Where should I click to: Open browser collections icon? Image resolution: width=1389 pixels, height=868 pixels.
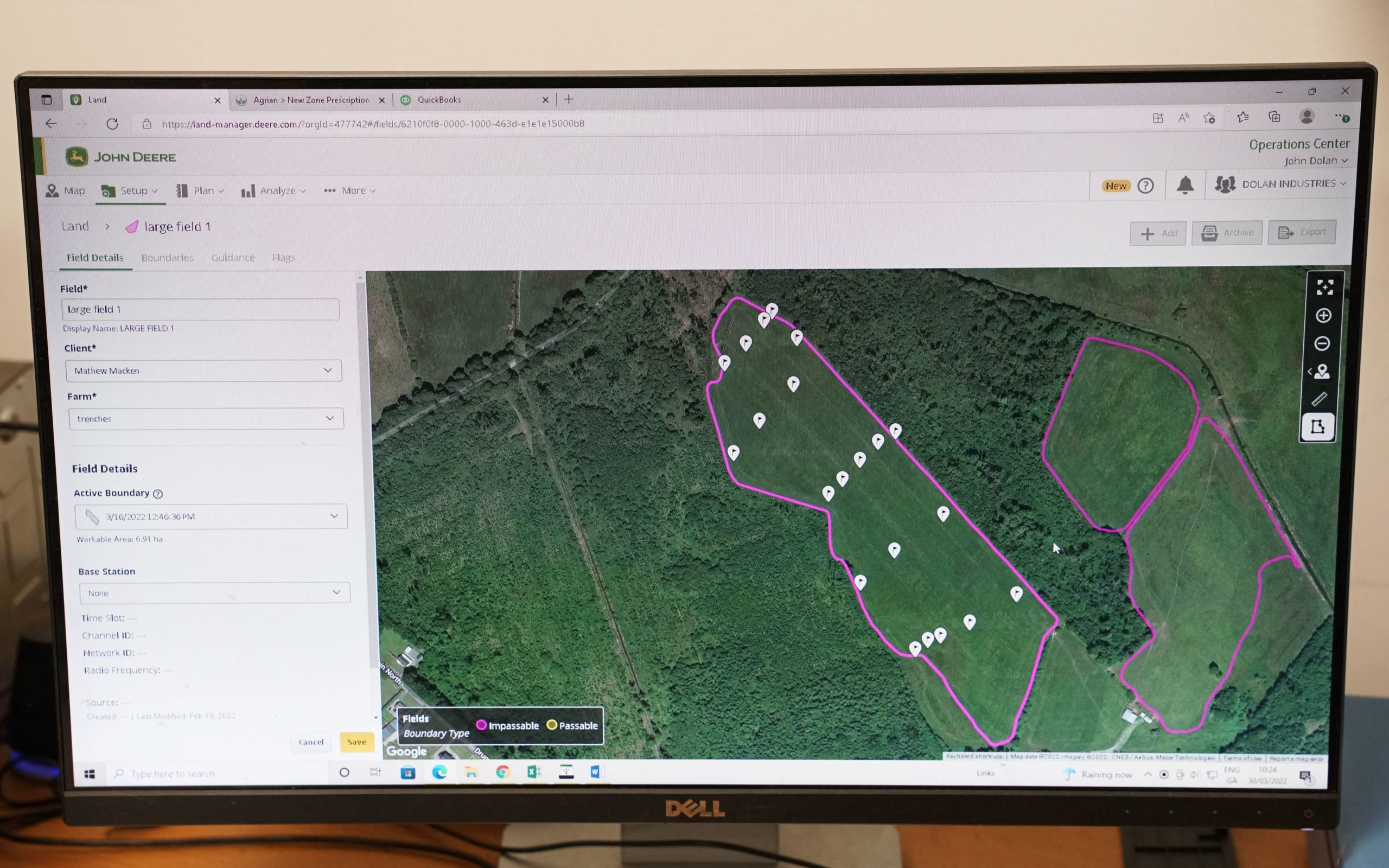(1274, 117)
